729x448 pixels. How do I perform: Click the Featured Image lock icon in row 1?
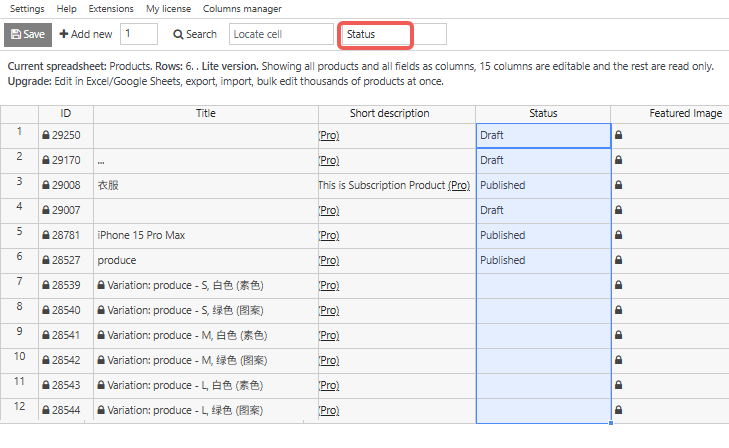[618, 135]
